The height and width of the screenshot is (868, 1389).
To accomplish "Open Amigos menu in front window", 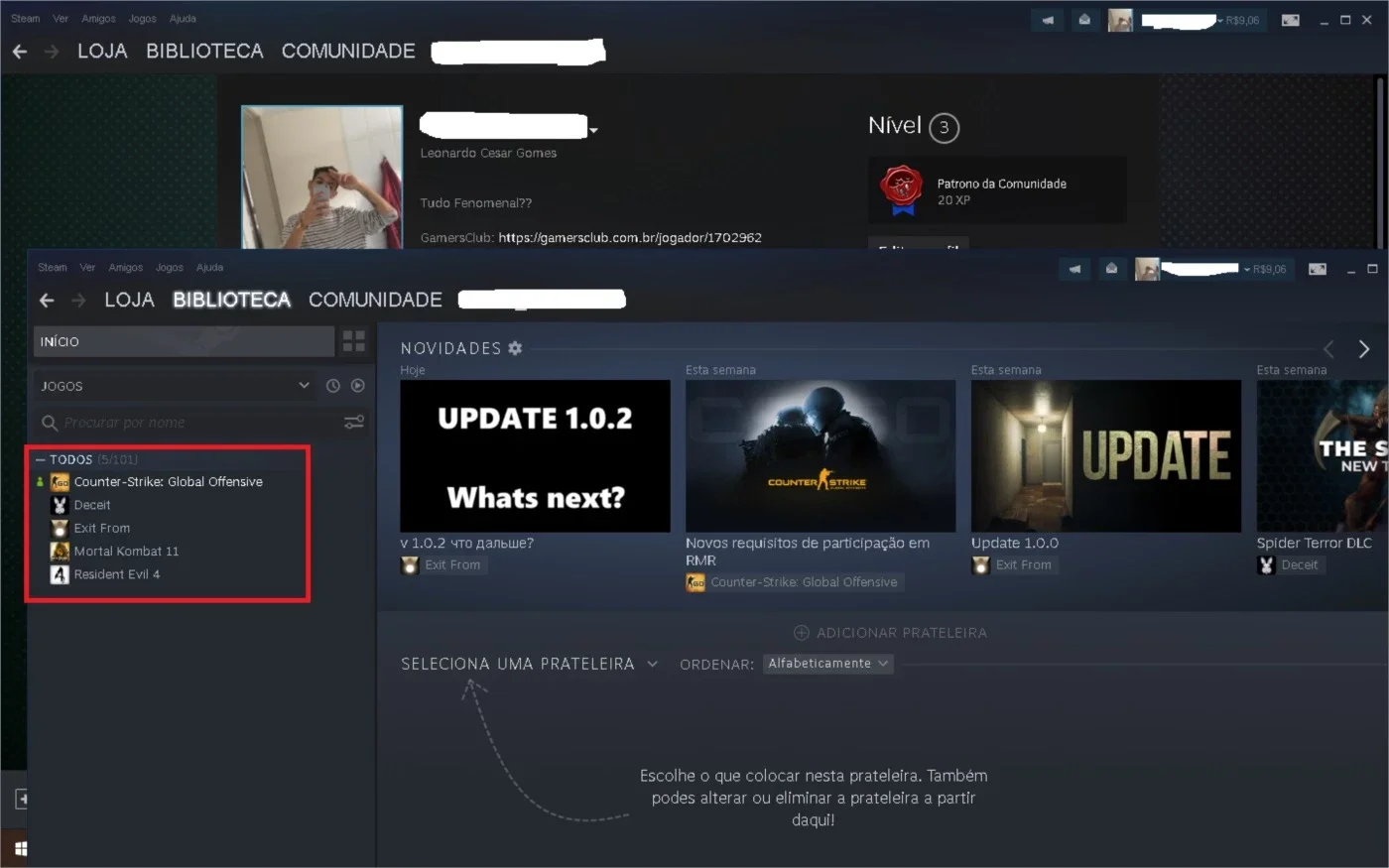I will click(126, 268).
